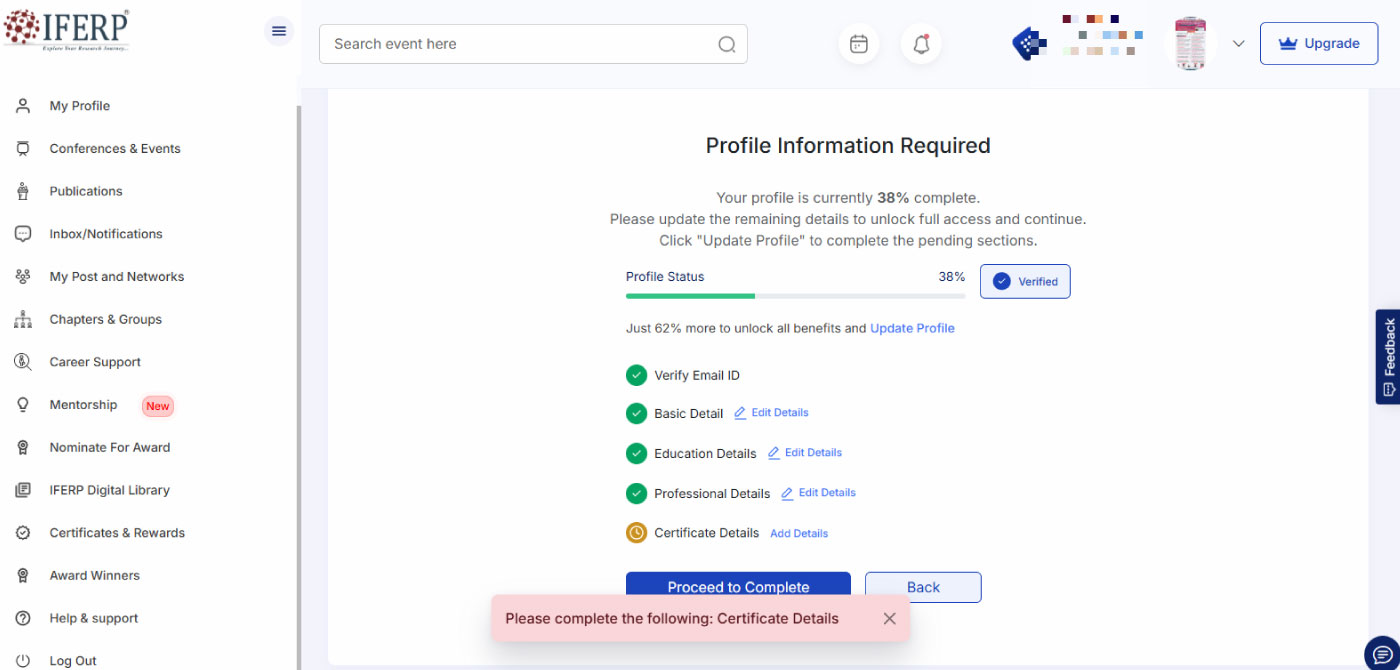Click the Update Profile link
Image resolution: width=1400 pixels, height=670 pixels.
(x=912, y=328)
